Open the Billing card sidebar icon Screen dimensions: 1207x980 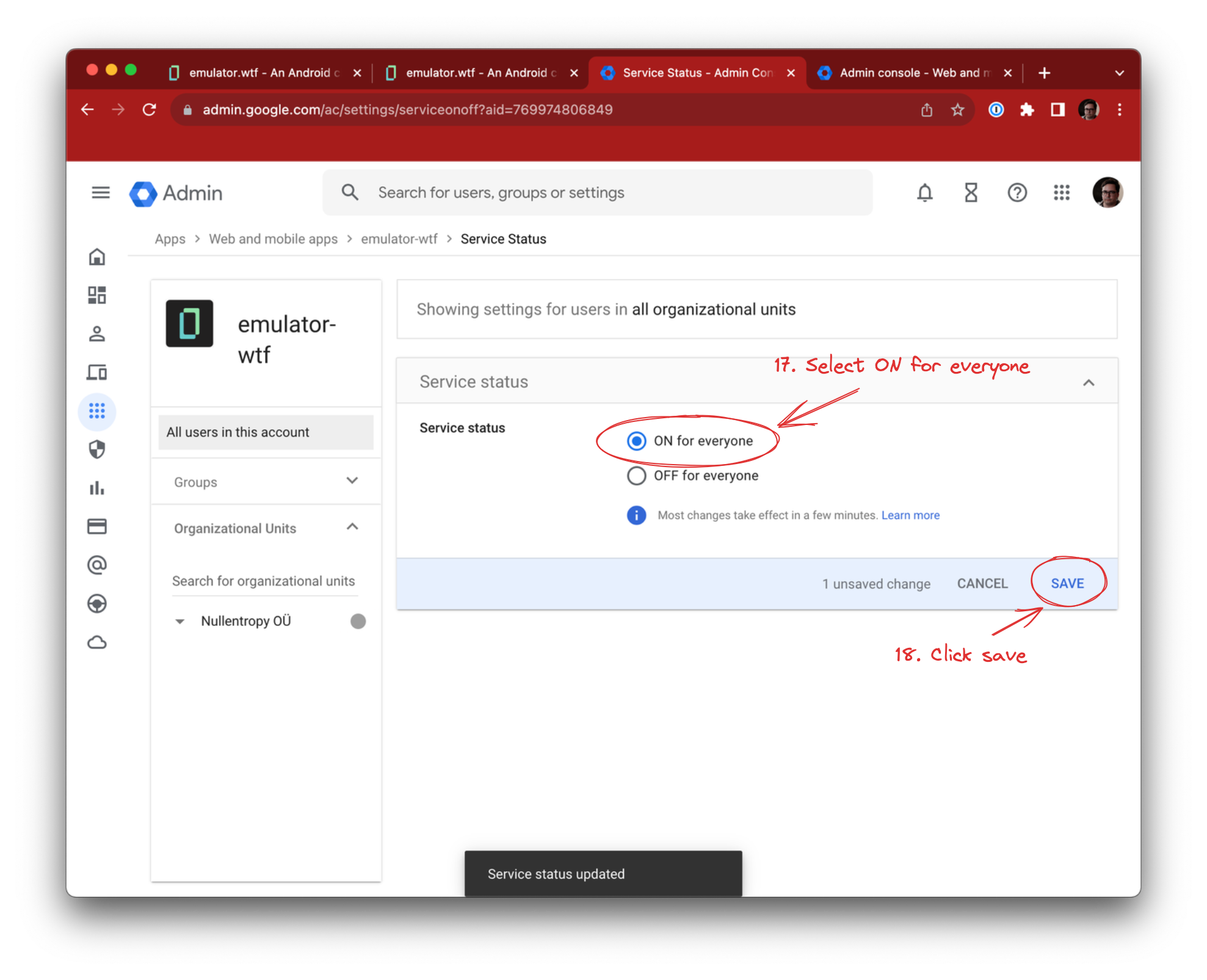[x=97, y=526]
